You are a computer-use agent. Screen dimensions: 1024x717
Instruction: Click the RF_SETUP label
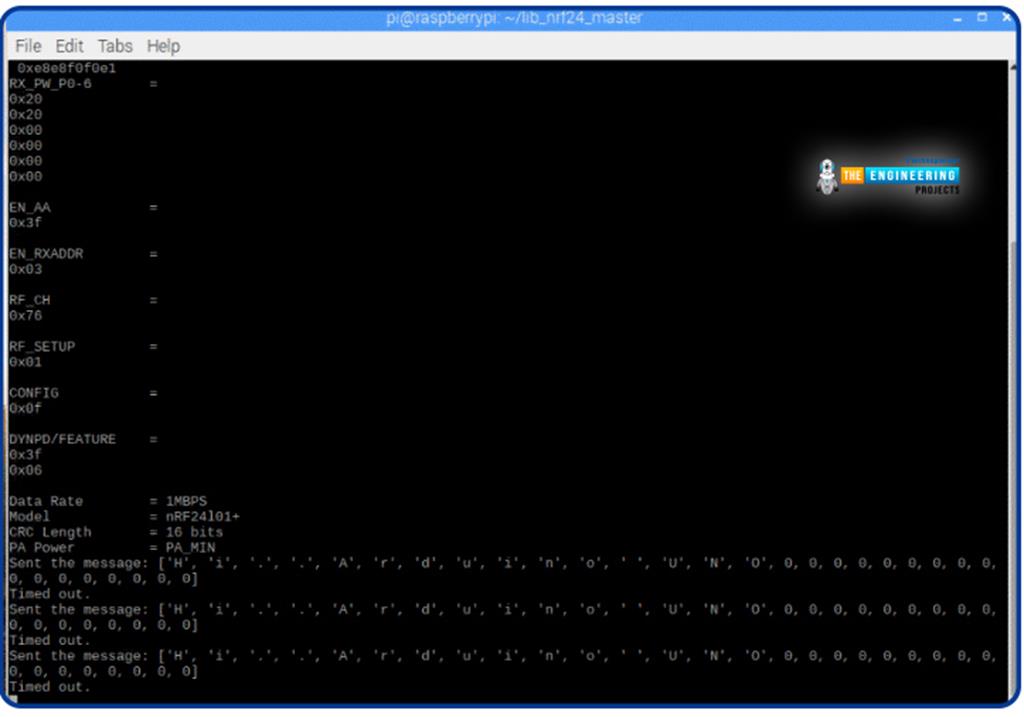(x=42, y=347)
